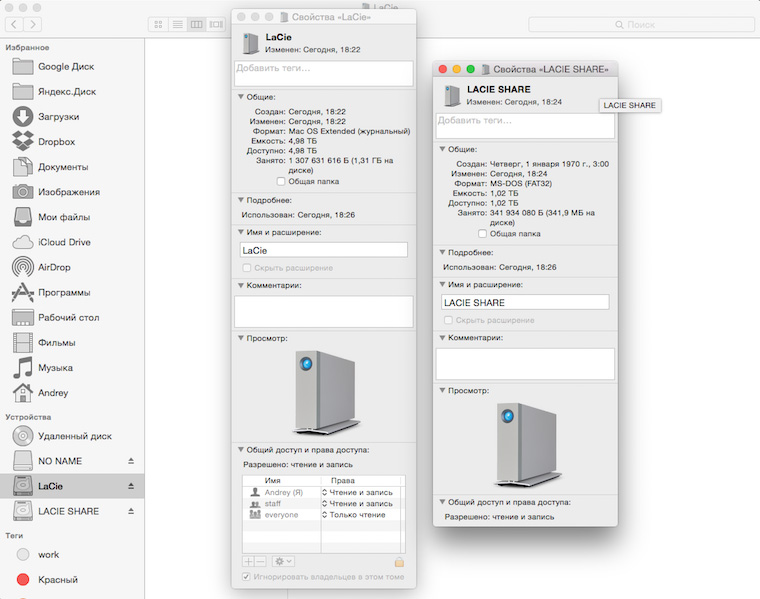
Task: Toggle ignore ownership on this volume checkbox
Action: click(x=248, y=577)
